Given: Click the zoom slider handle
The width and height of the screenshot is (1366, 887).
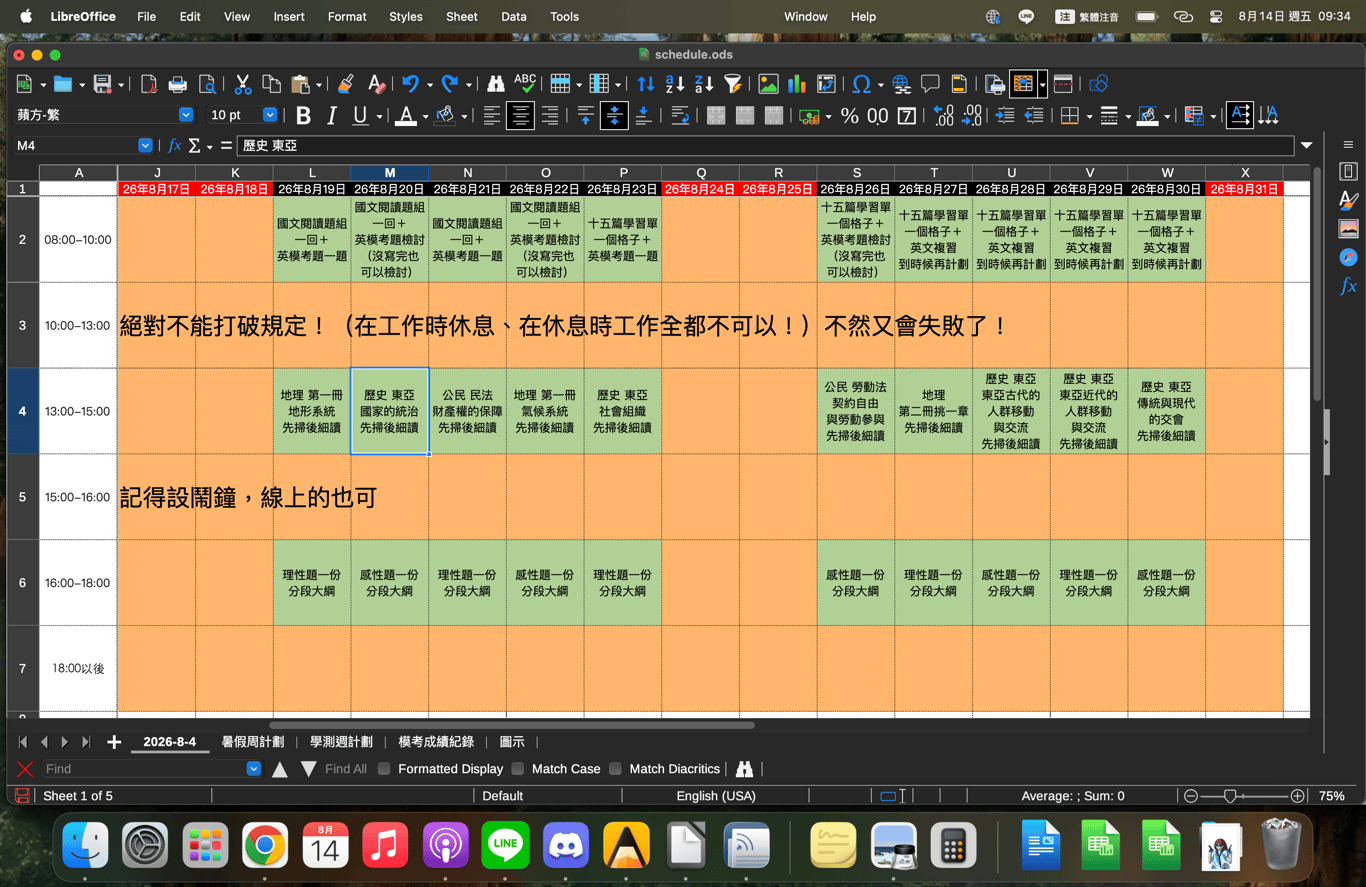Looking at the screenshot, I should click(1230, 796).
